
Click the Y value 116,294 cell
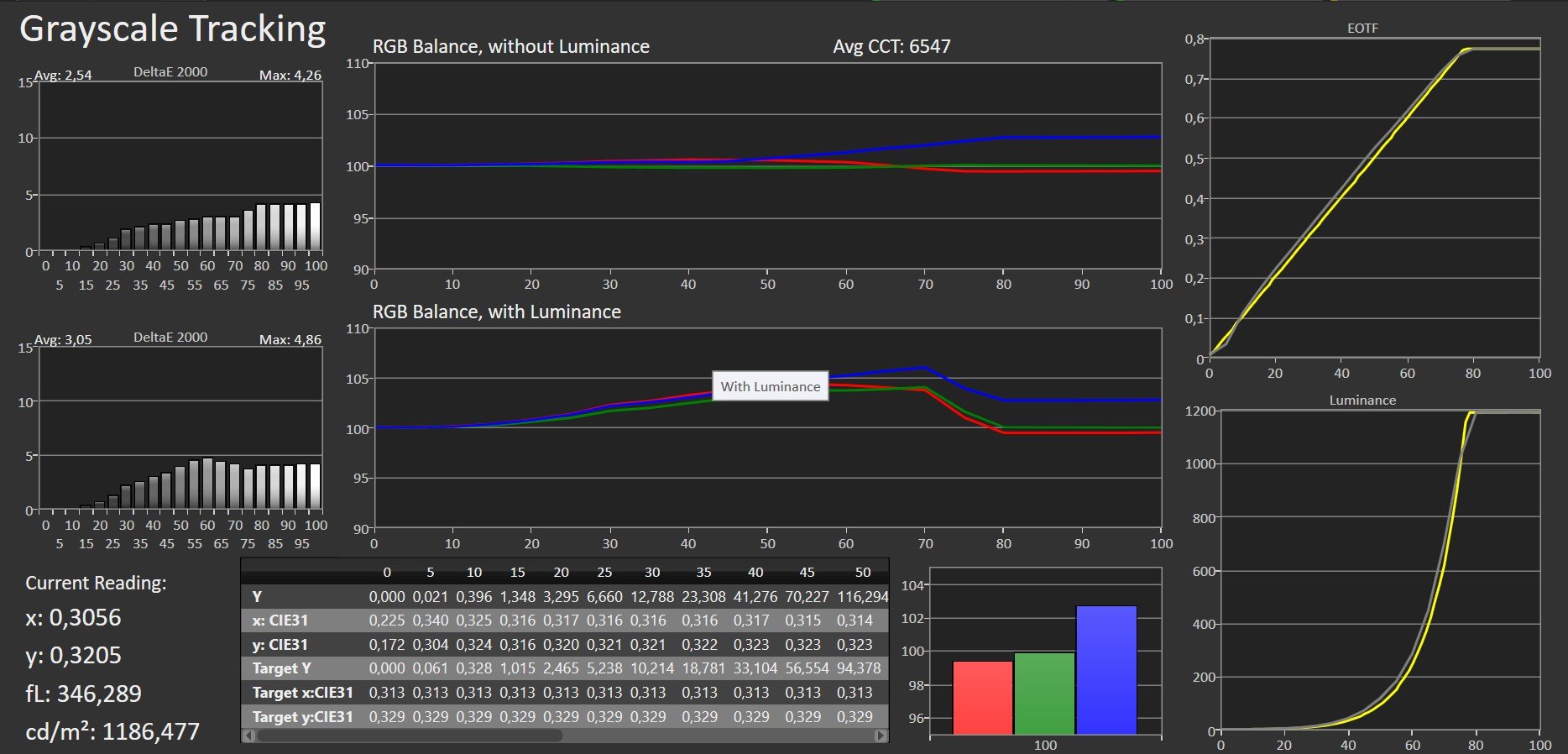(x=862, y=597)
